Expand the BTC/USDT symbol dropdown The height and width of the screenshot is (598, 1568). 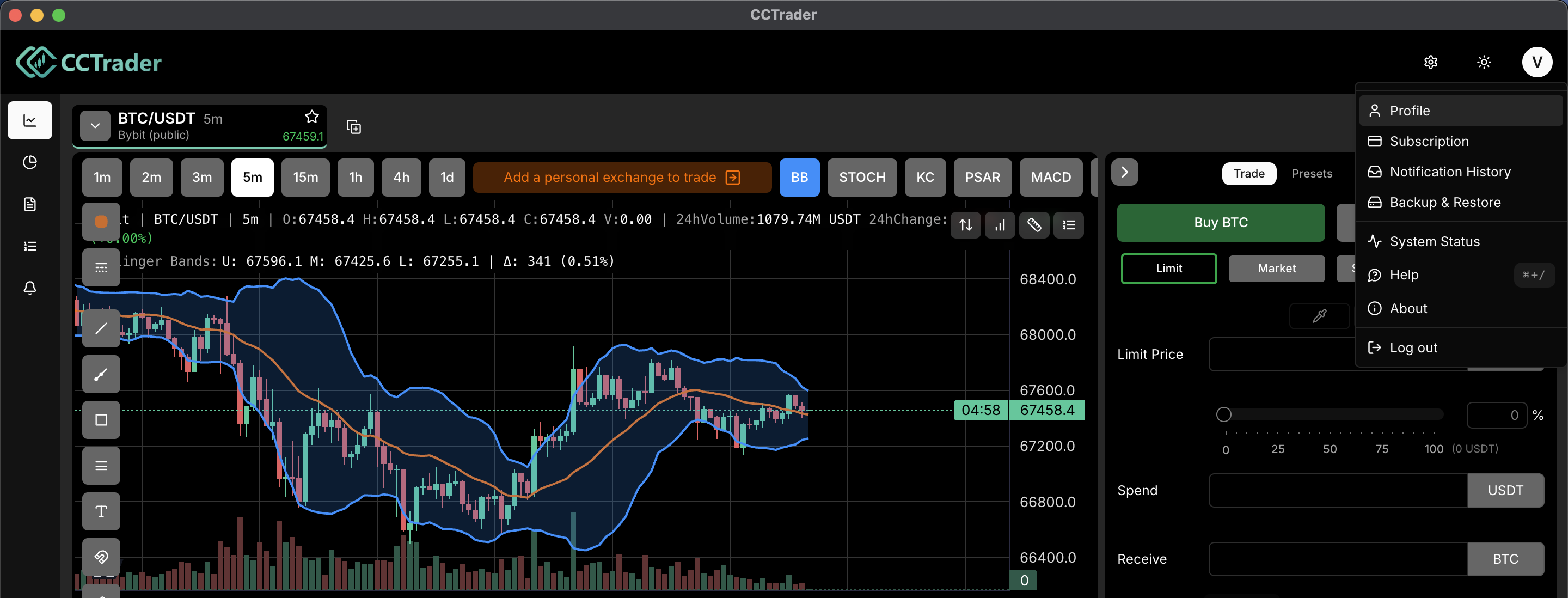point(95,126)
